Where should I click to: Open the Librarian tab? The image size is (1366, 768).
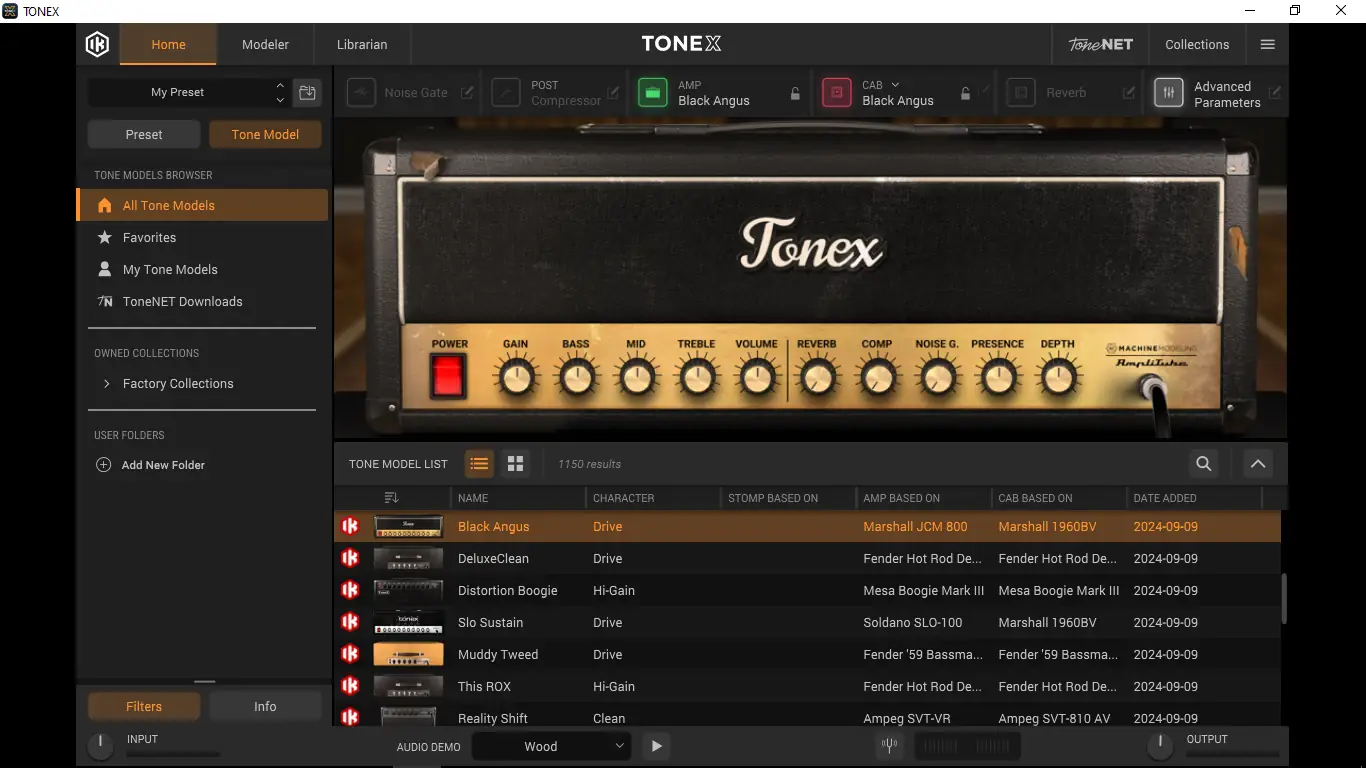pyautogui.click(x=362, y=45)
